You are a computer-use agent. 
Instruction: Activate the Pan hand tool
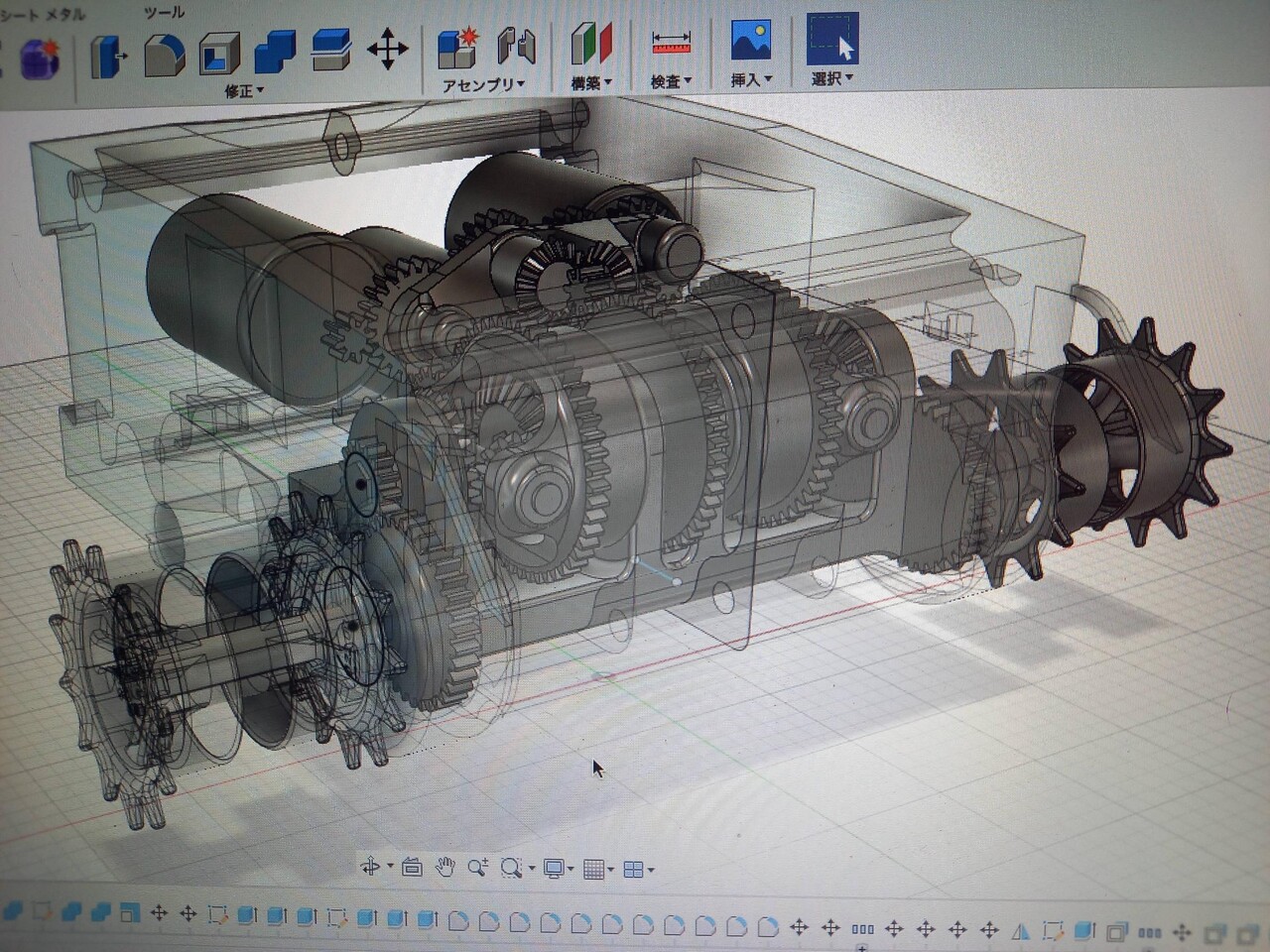coord(445,868)
